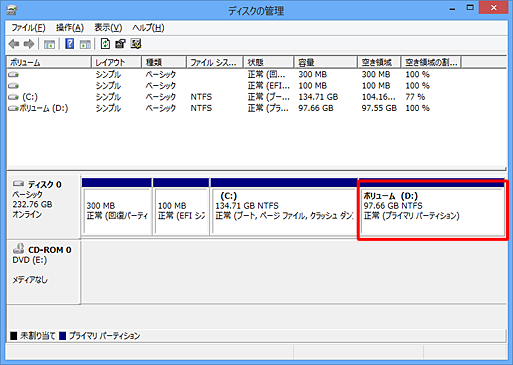The height and width of the screenshot is (365, 513).
Task: Click メディアなし text under CD-ROM 0
Action: click(30, 280)
